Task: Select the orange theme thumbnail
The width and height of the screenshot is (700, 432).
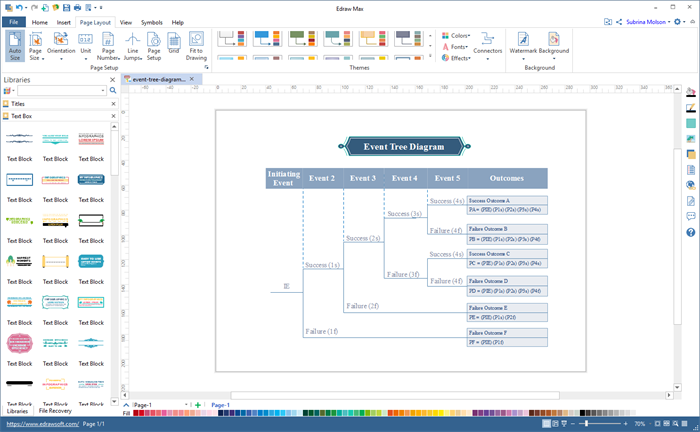Action: coord(373,39)
